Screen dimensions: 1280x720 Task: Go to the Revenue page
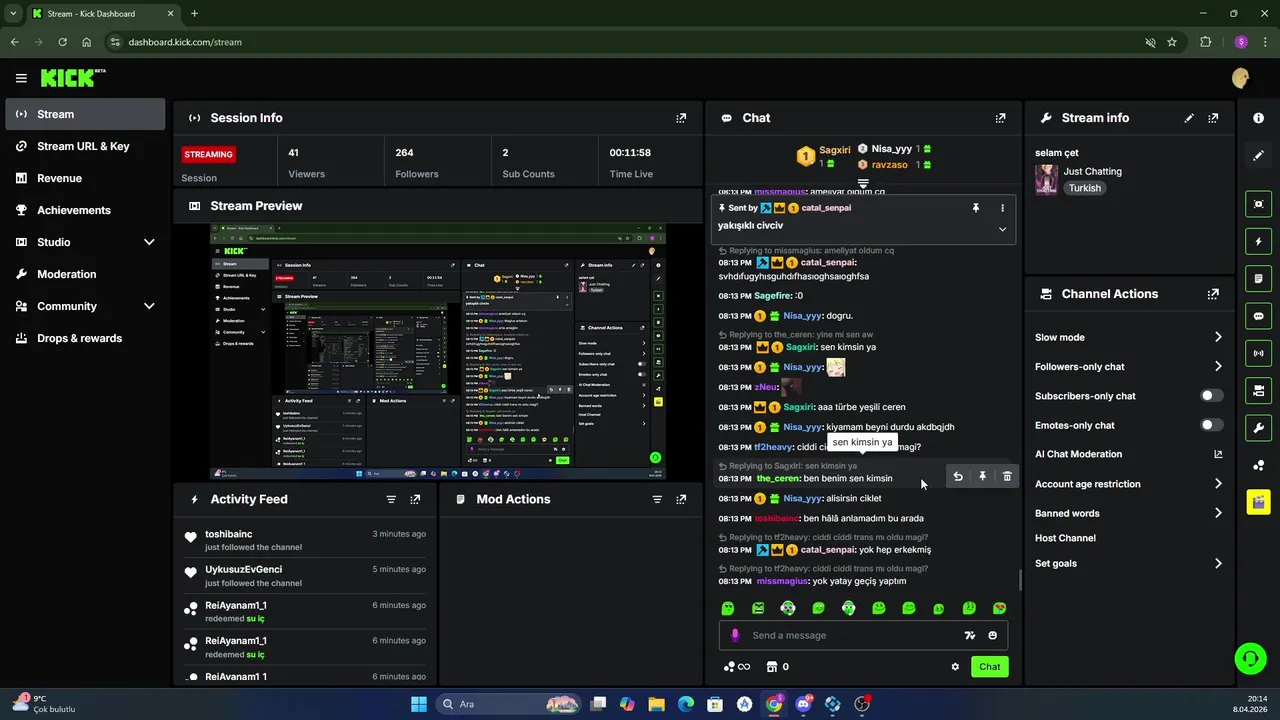[x=85, y=178]
